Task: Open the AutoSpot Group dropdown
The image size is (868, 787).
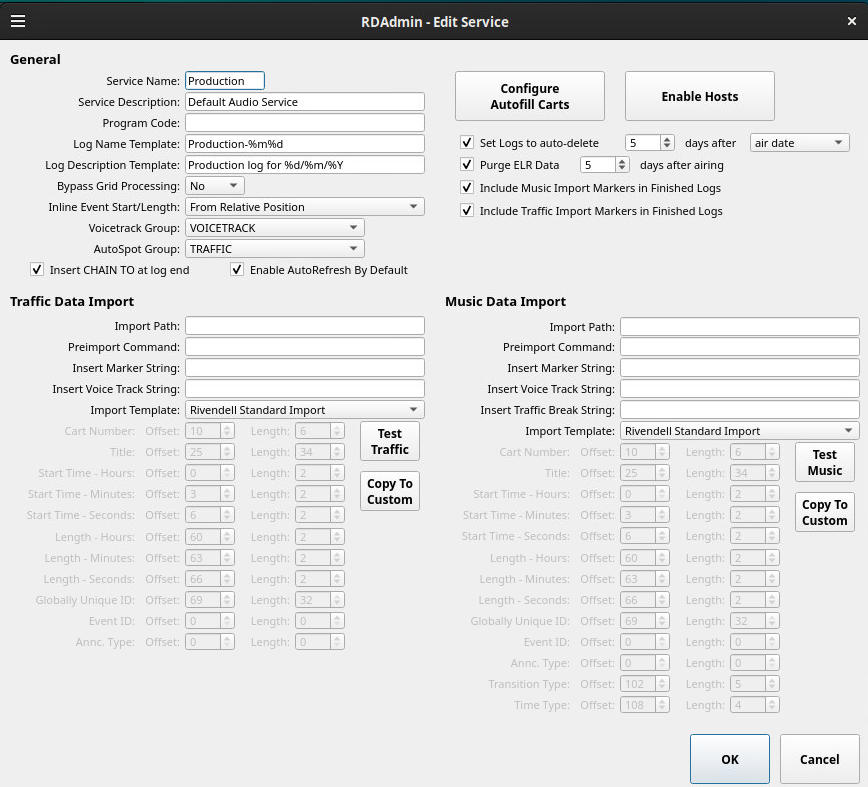Action: (x=275, y=249)
